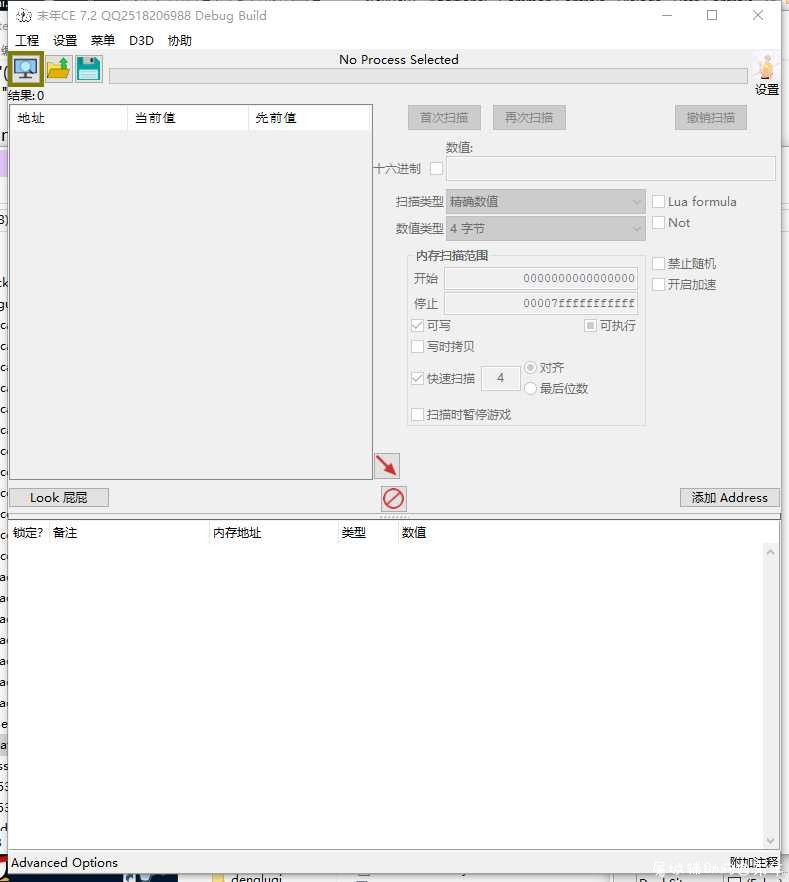Click the 内存地址 column header
This screenshot has width=789, height=882.
click(x=273, y=533)
